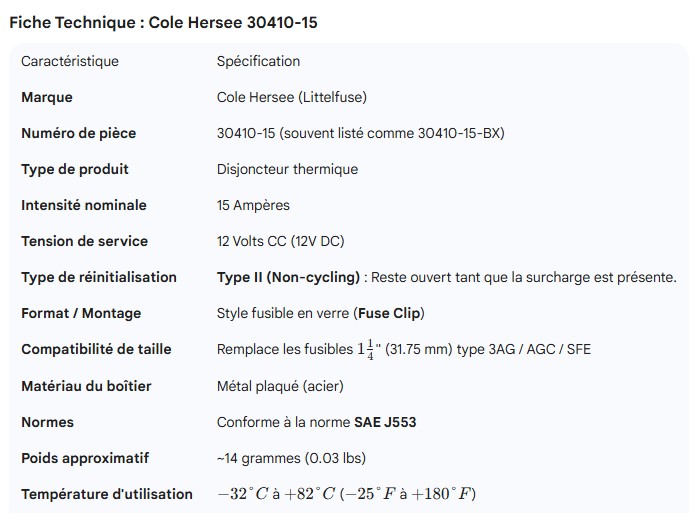The width and height of the screenshot is (698, 514).
Task: Select the Numéro de pièce label
Action: [78, 134]
